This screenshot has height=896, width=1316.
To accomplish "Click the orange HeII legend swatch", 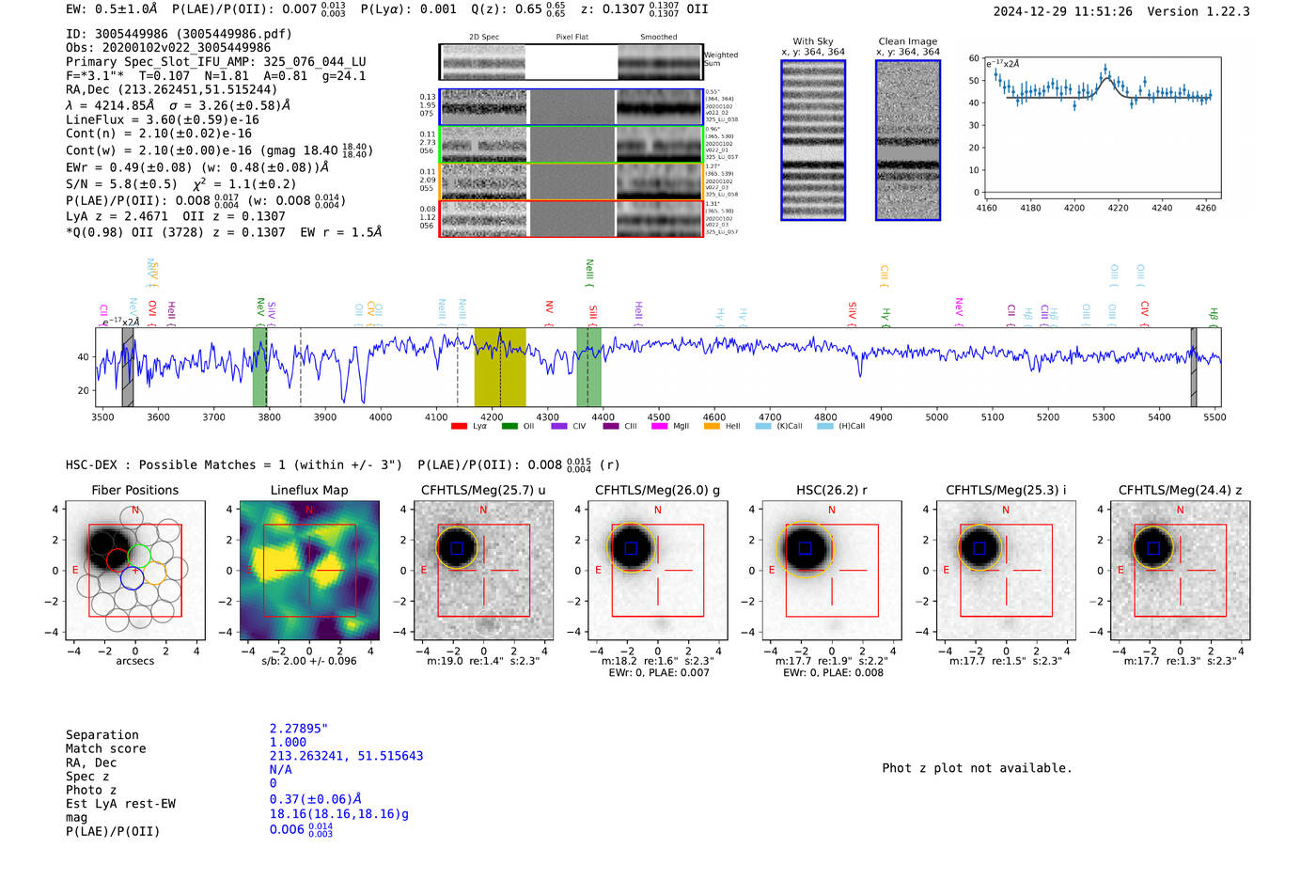I will (x=712, y=426).
